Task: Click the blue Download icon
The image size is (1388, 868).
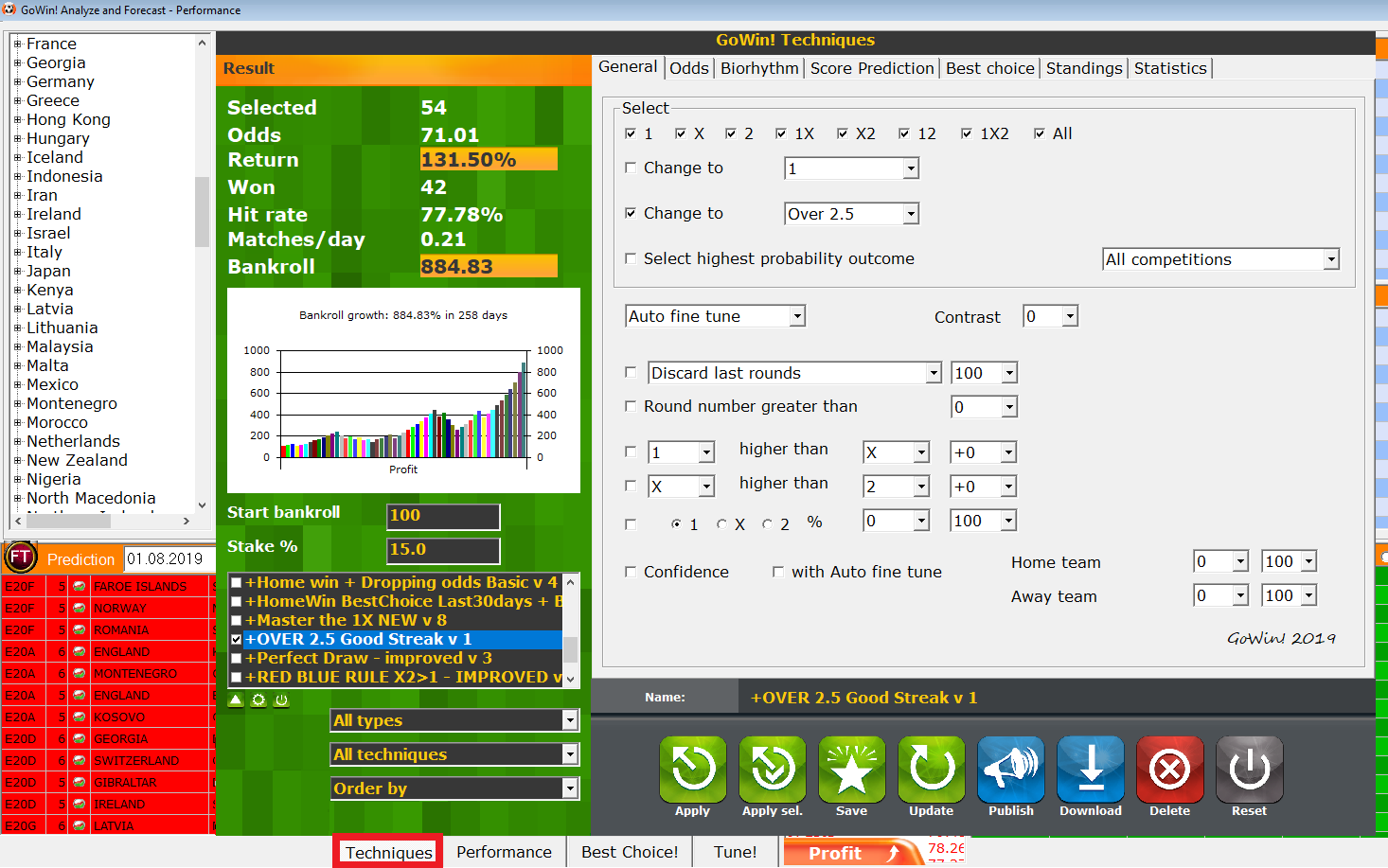Action: [1091, 770]
